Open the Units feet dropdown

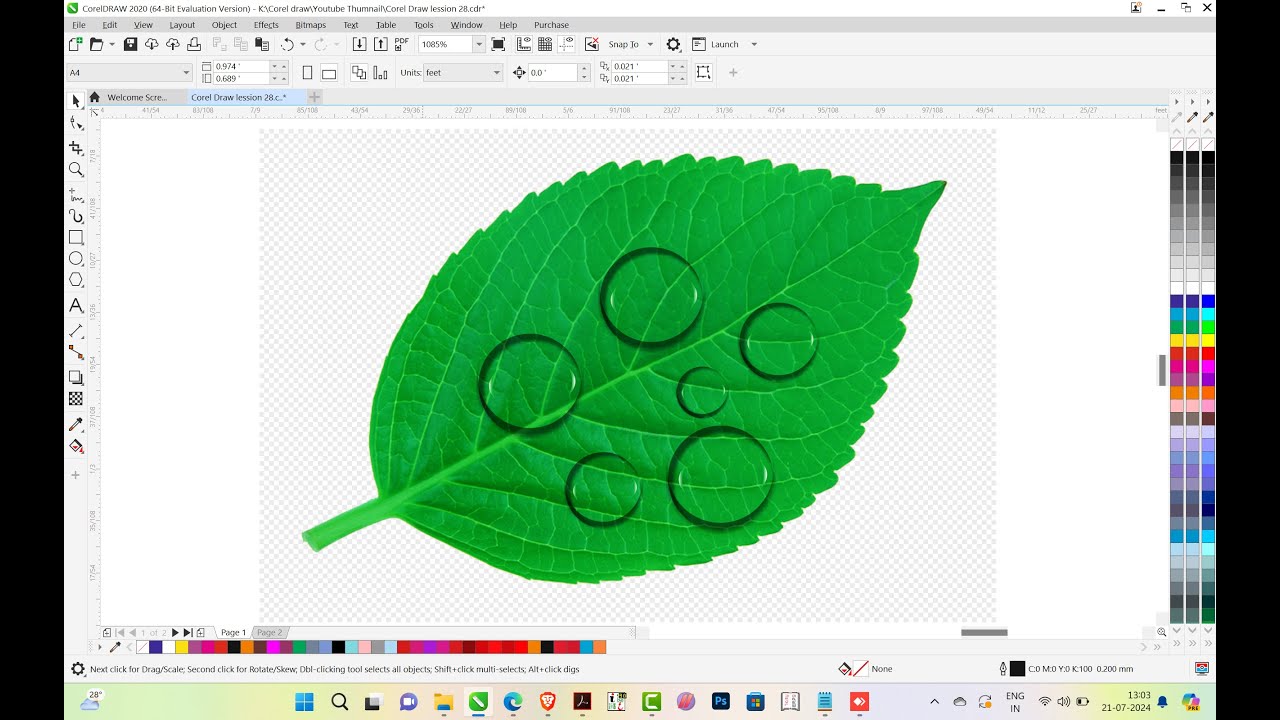(496, 73)
